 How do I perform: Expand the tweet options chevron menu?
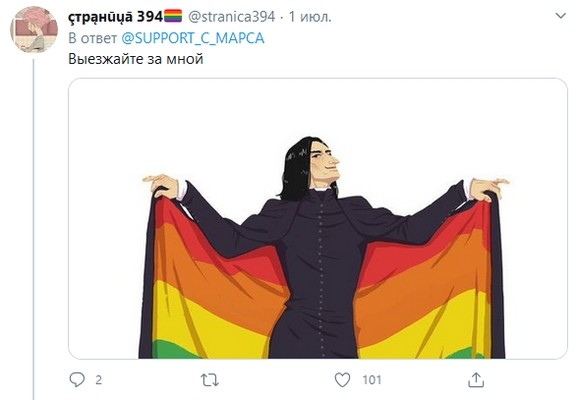coord(560,16)
